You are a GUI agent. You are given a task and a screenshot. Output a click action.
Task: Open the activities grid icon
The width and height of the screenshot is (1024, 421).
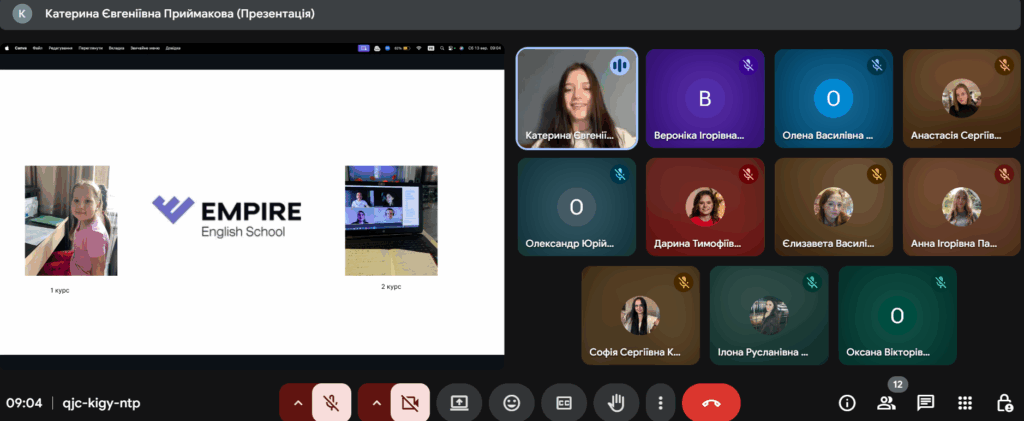[965, 402]
